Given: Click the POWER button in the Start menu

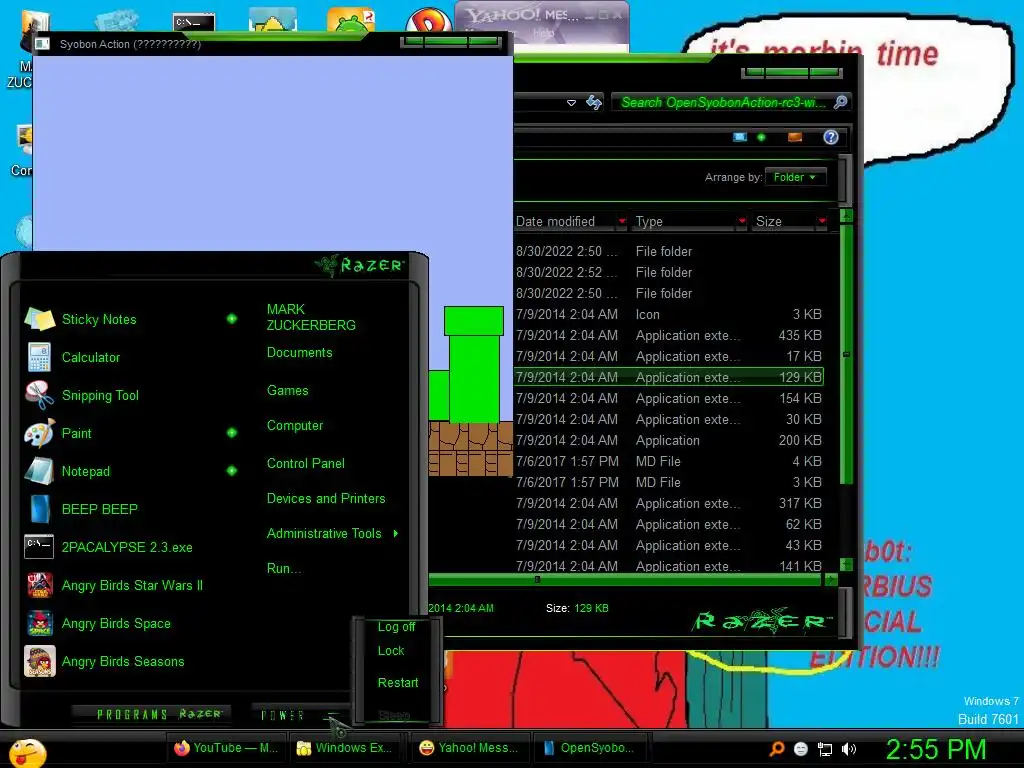Looking at the screenshot, I should click(x=283, y=716).
